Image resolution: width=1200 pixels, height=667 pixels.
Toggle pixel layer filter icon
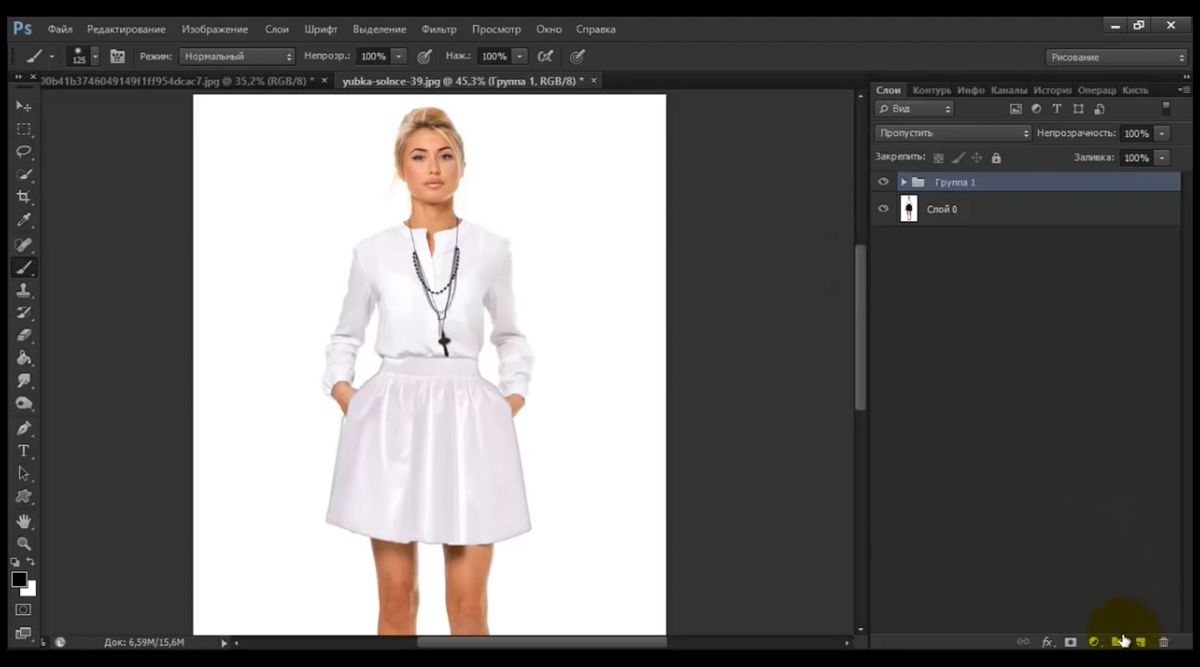pos(1016,109)
